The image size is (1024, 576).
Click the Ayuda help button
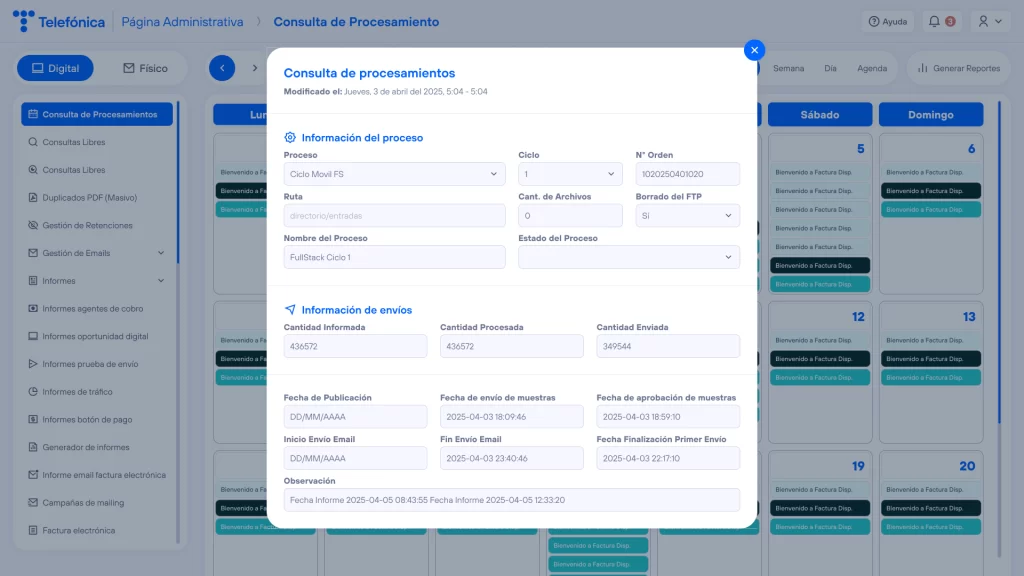click(x=887, y=21)
